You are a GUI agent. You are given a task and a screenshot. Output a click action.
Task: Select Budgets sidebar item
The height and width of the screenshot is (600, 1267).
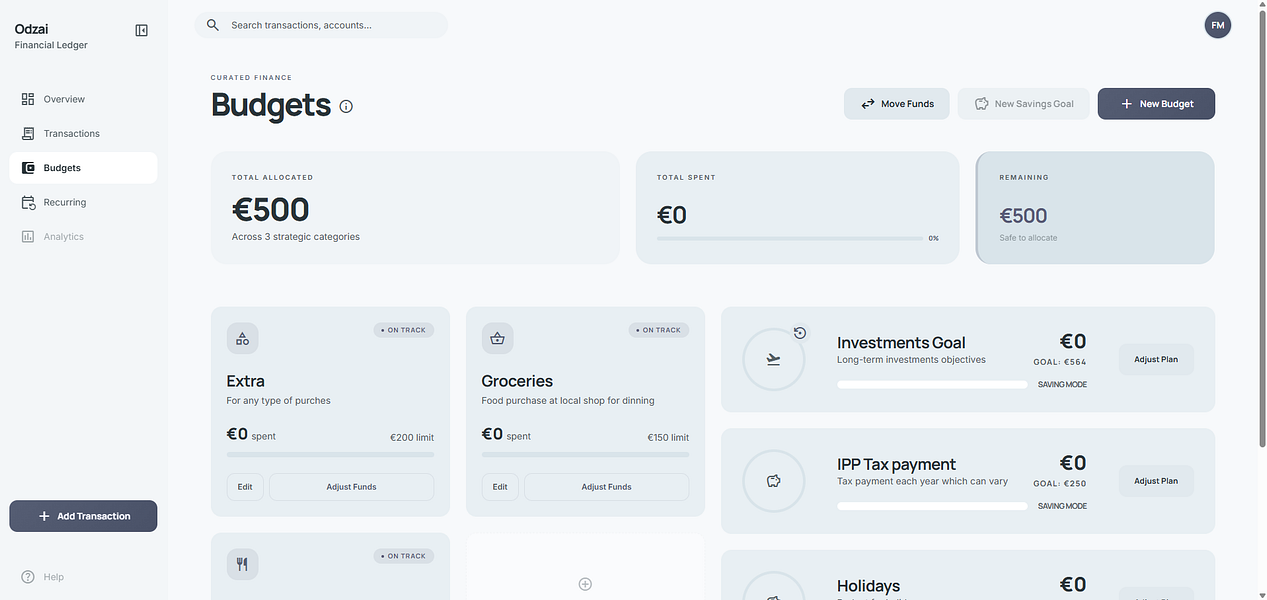83,168
